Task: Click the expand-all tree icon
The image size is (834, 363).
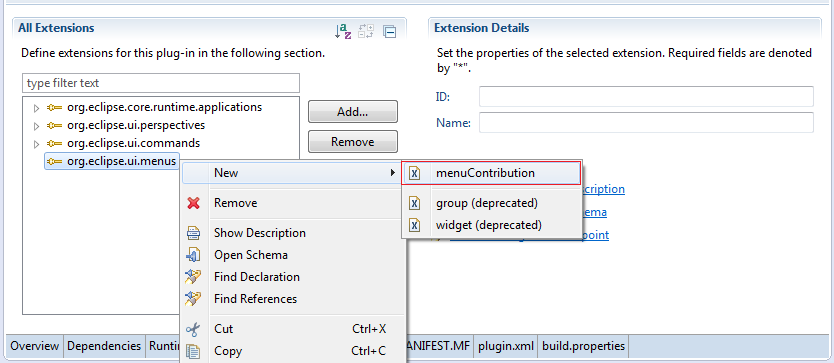Action: [366, 31]
